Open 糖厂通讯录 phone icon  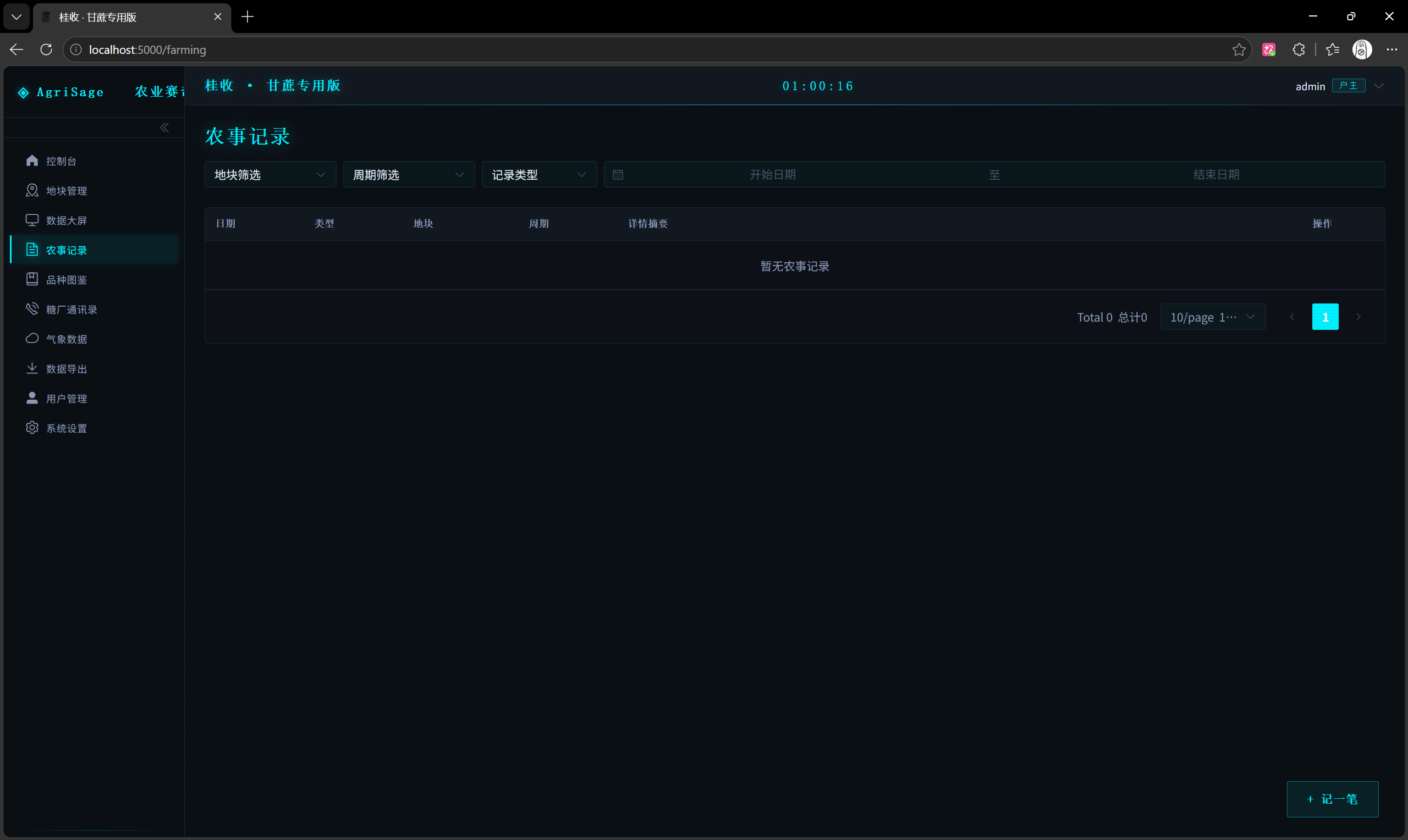[32, 309]
